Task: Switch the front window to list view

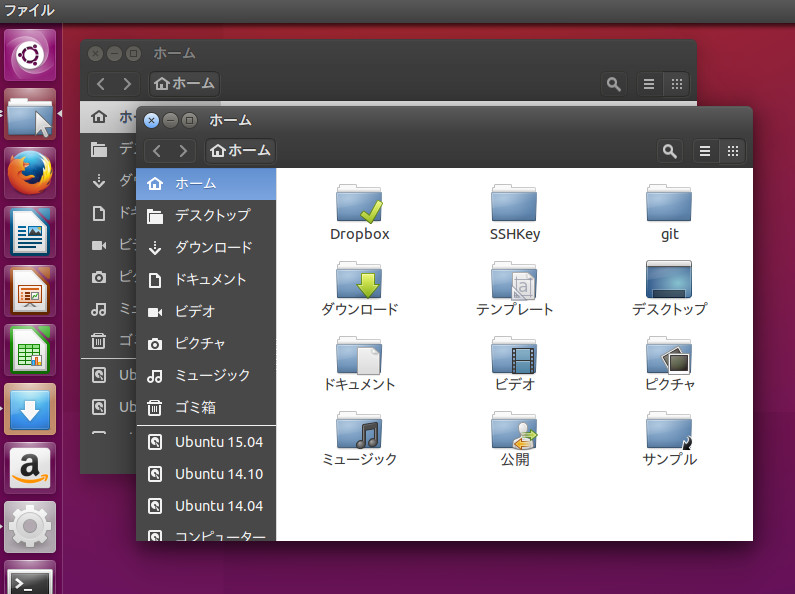Action: click(705, 151)
